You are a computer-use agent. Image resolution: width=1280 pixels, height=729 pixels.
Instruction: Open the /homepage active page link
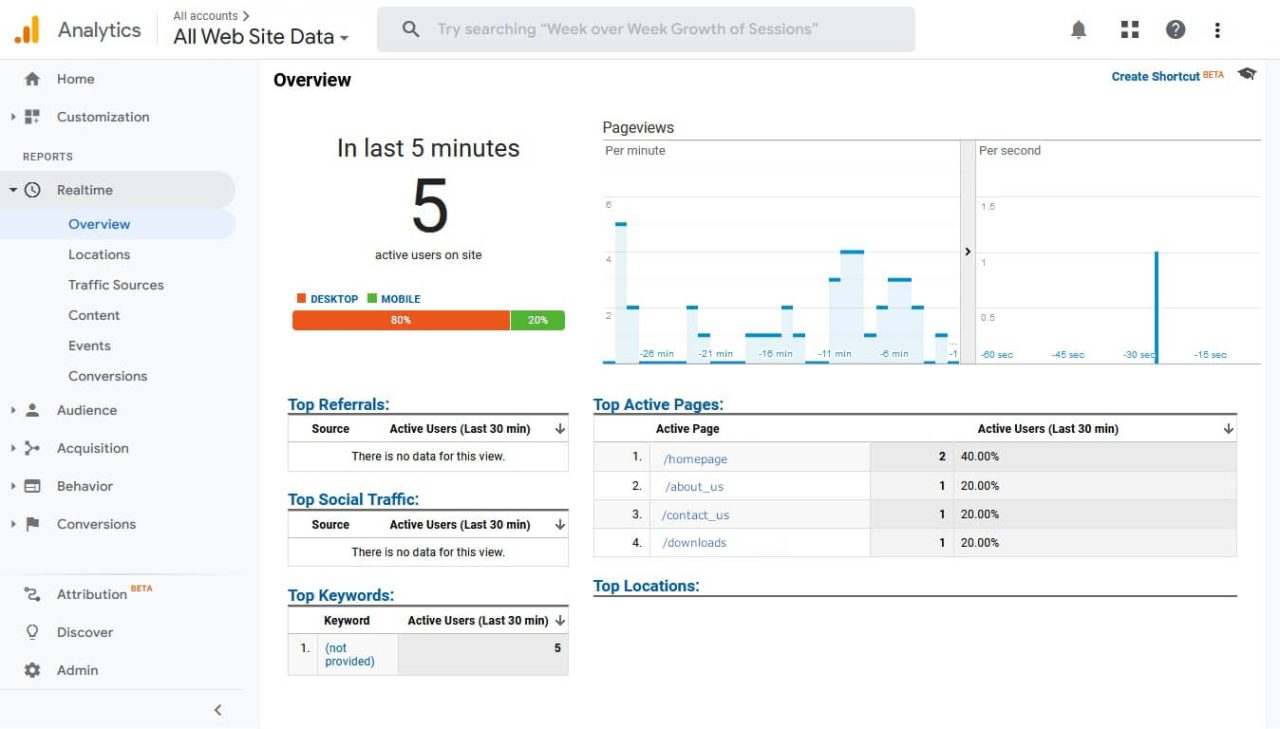(695, 459)
